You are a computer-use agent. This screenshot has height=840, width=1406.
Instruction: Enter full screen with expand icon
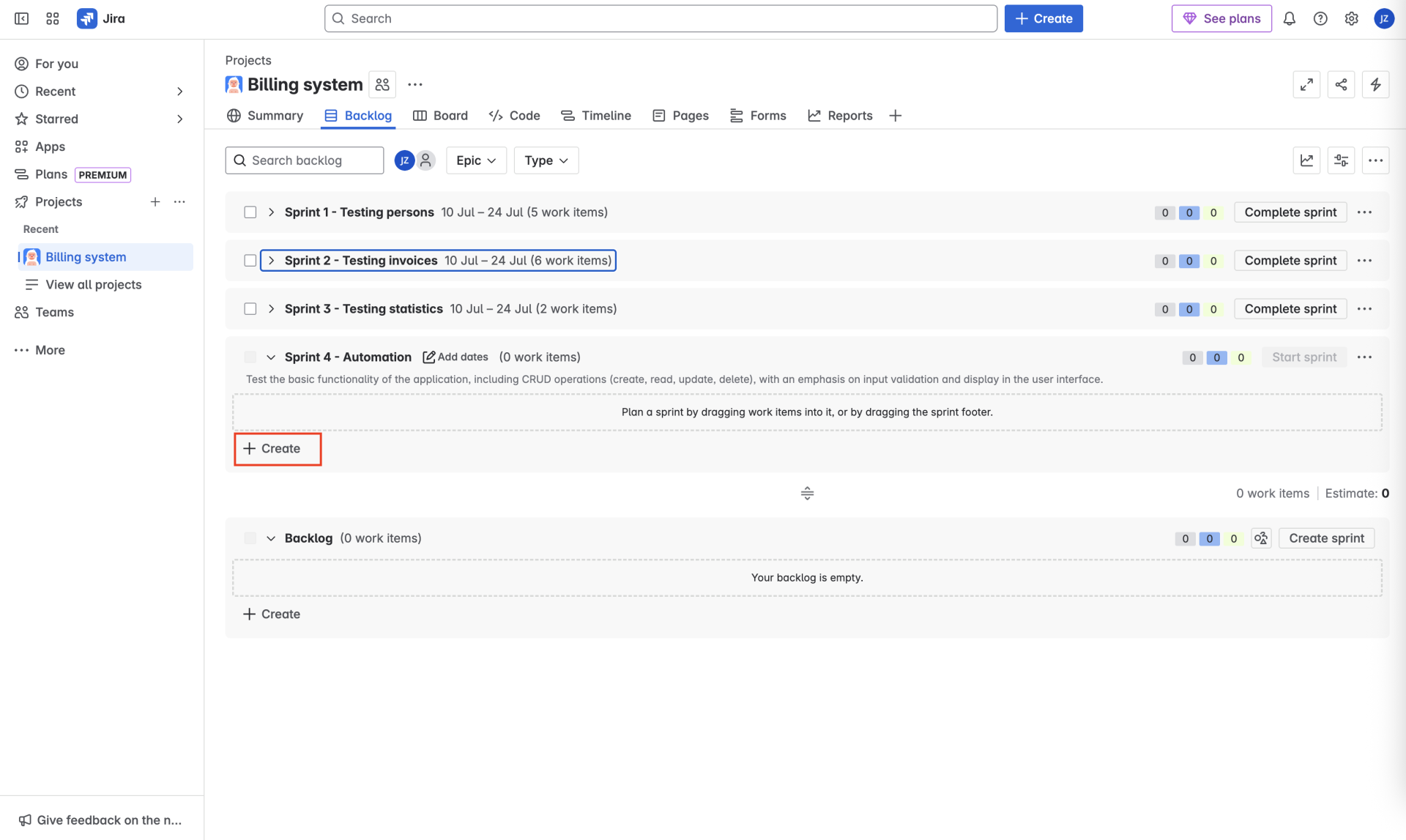pos(1306,85)
